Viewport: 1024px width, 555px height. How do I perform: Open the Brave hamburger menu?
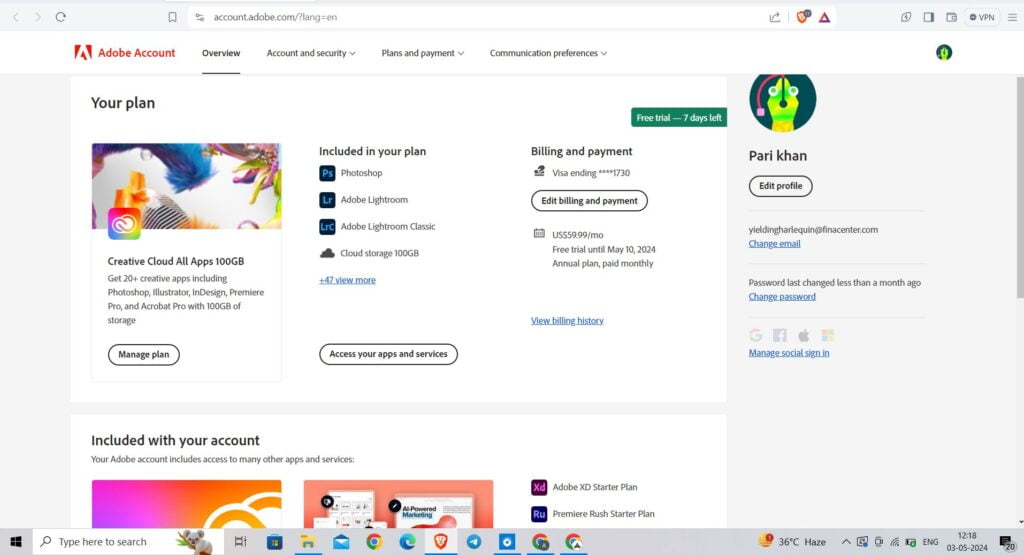1012,17
